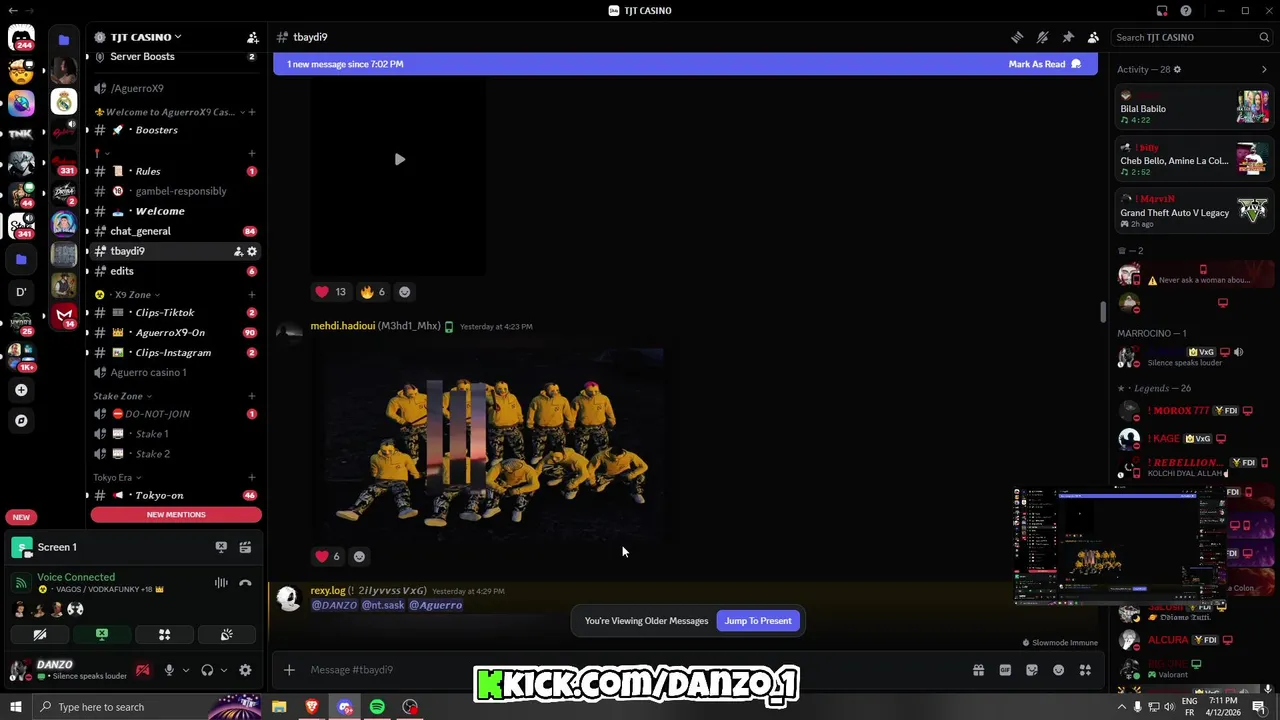The width and height of the screenshot is (1280, 720).
Task: Join the Aguerro casino 1 voice channel
Action: tap(175, 372)
